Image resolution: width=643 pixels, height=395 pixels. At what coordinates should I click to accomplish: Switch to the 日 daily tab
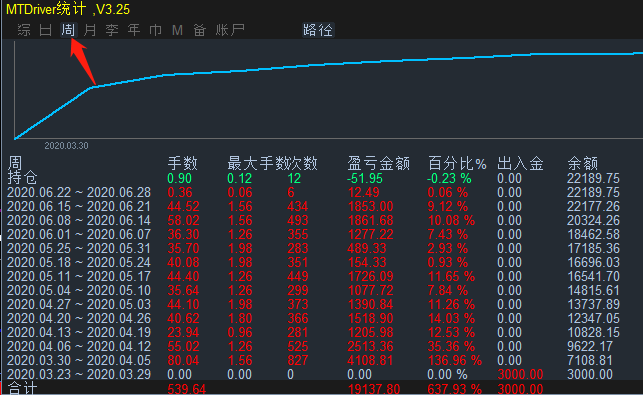pyautogui.click(x=46, y=30)
